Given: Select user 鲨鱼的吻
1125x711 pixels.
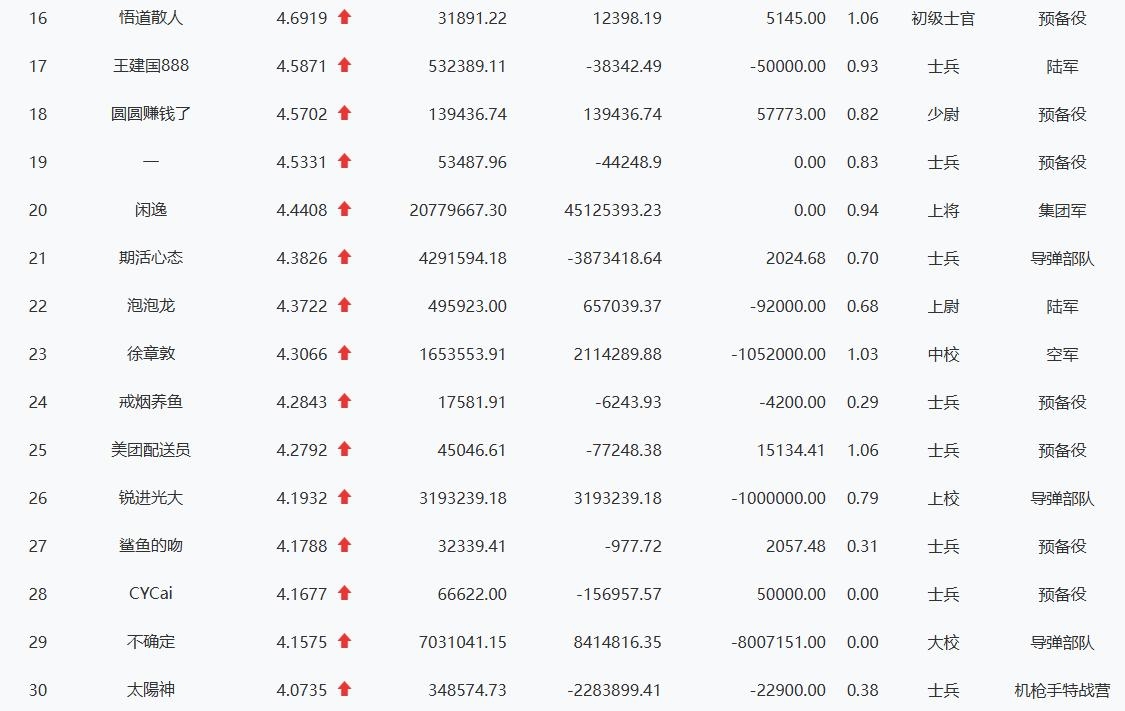Looking at the screenshot, I should coord(151,546).
